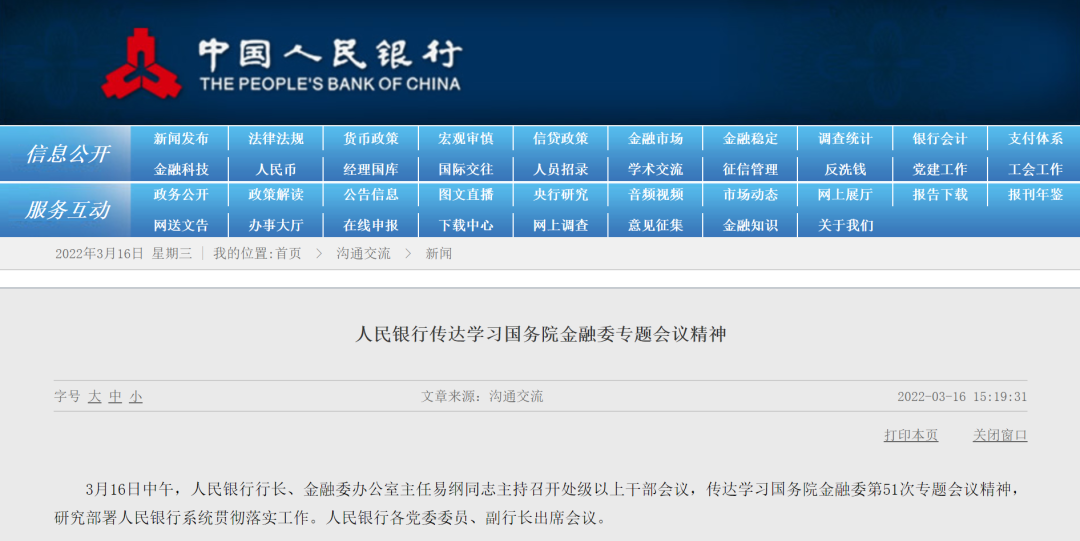Open 反洗钱 in the navigation bar
This screenshot has height=541, width=1080.
point(845,169)
